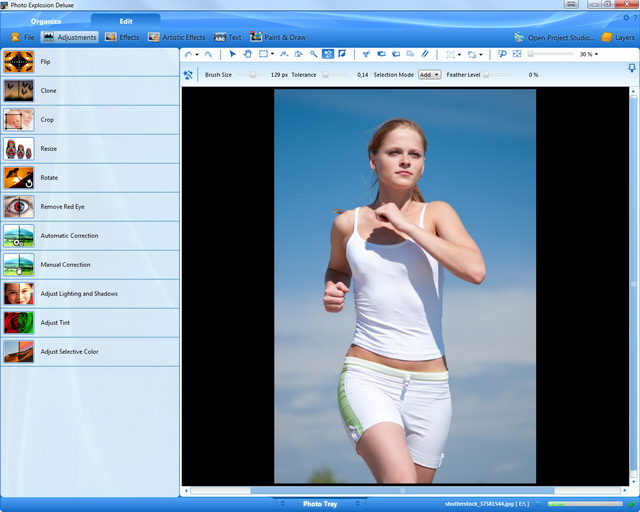Move the Feather Level slider
This screenshot has height=512, width=640.
pyautogui.click(x=497, y=75)
